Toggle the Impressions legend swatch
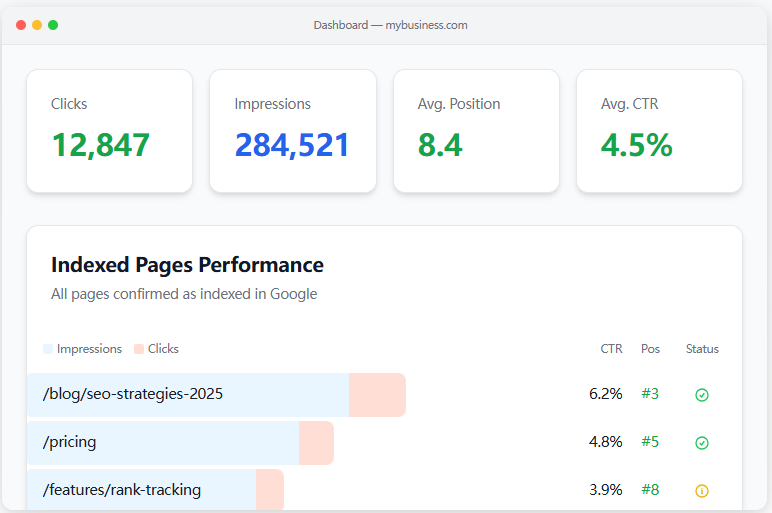 tap(48, 349)
